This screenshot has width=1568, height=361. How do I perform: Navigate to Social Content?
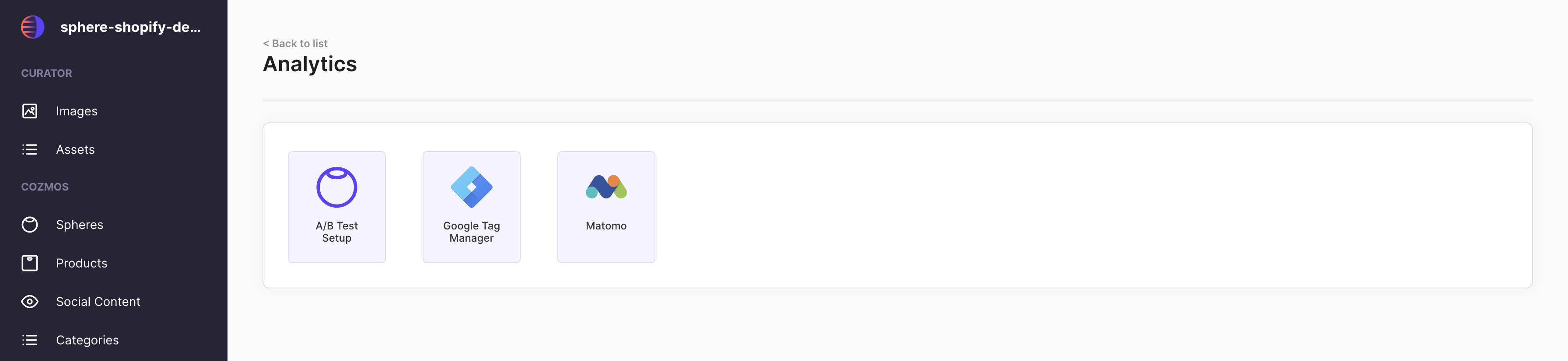click(98, 302)
